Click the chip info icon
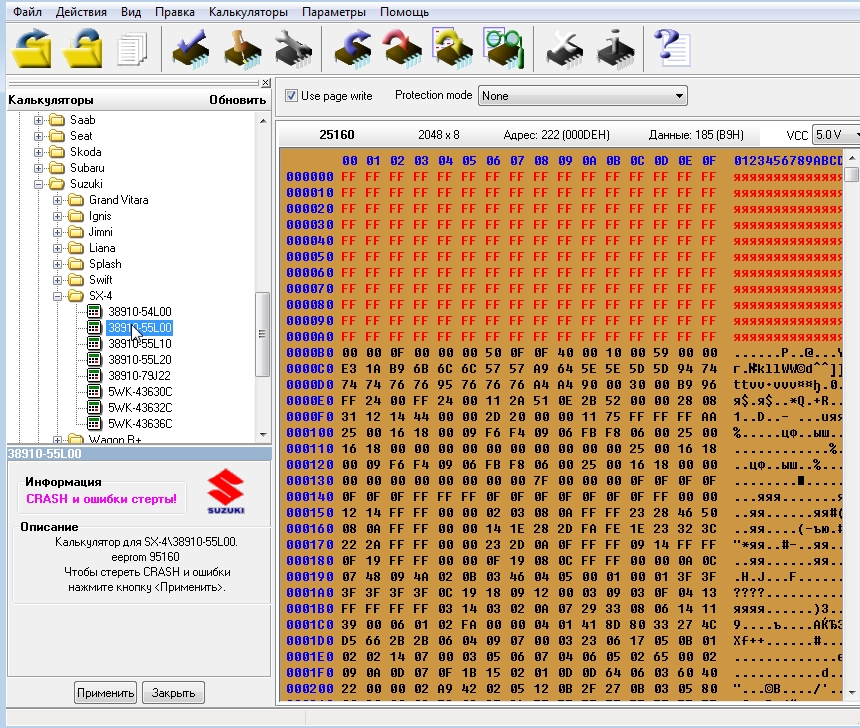Screen dimensions: 860x728 (615, 49)
